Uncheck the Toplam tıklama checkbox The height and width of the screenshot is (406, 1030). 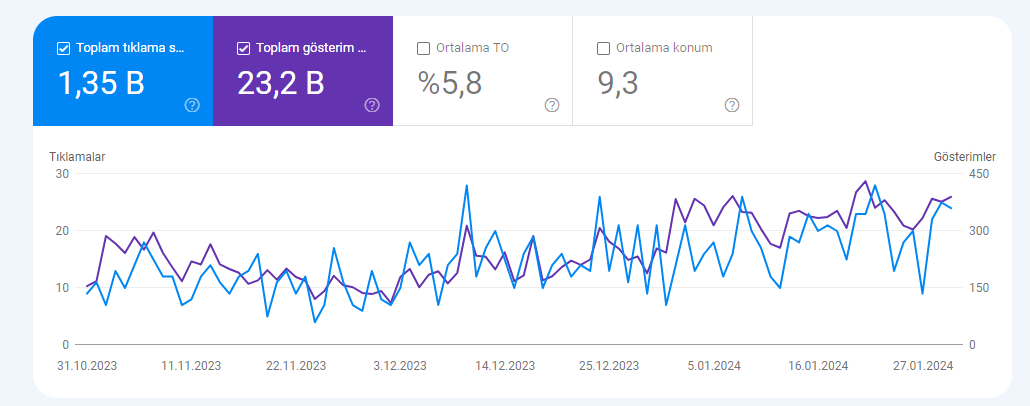(x=64, y=48)
